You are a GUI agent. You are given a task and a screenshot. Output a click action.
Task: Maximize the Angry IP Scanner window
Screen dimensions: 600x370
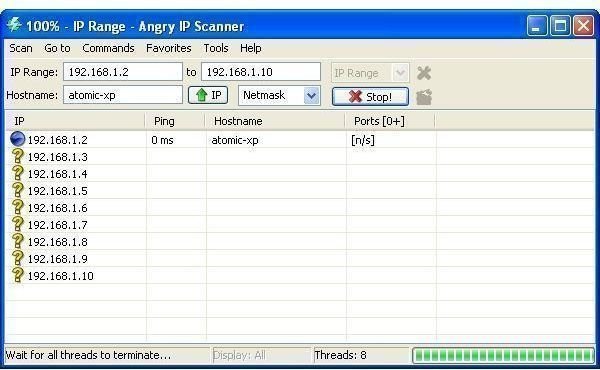560,26
